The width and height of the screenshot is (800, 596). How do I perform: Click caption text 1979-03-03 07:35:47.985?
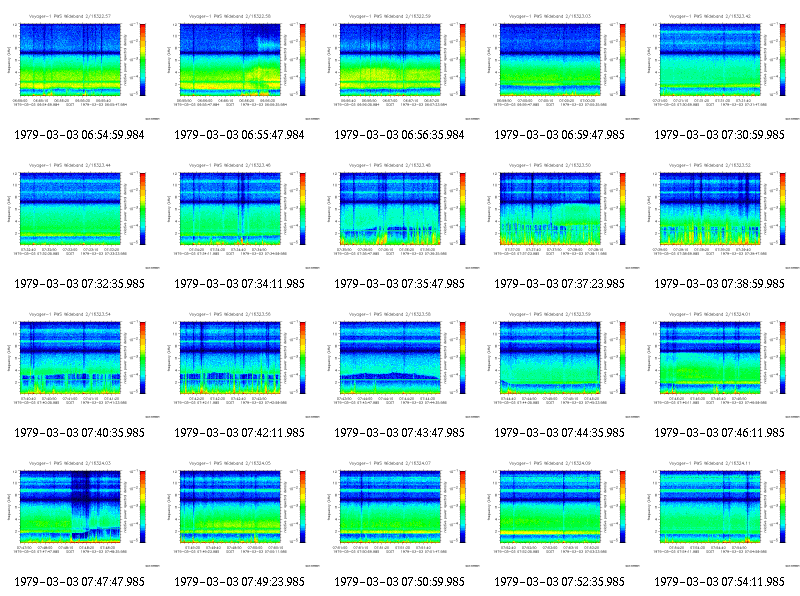point(399,284)
